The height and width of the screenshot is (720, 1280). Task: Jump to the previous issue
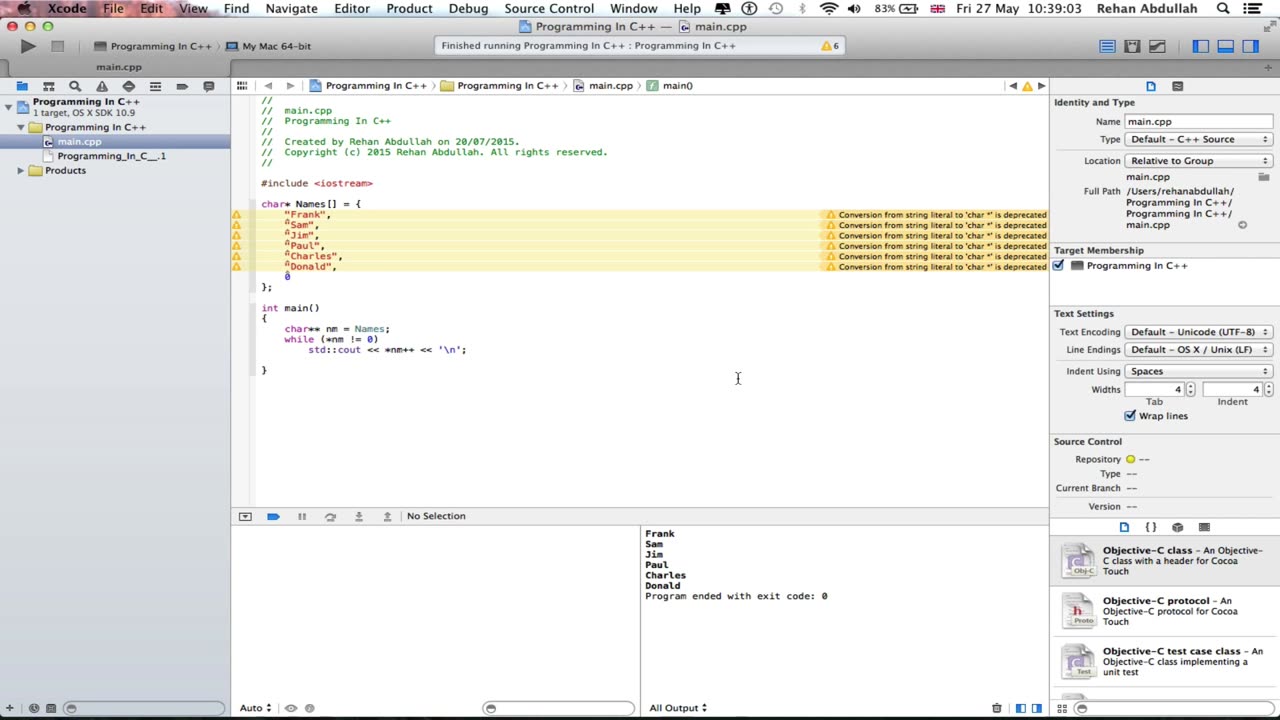pos(1013,86)
